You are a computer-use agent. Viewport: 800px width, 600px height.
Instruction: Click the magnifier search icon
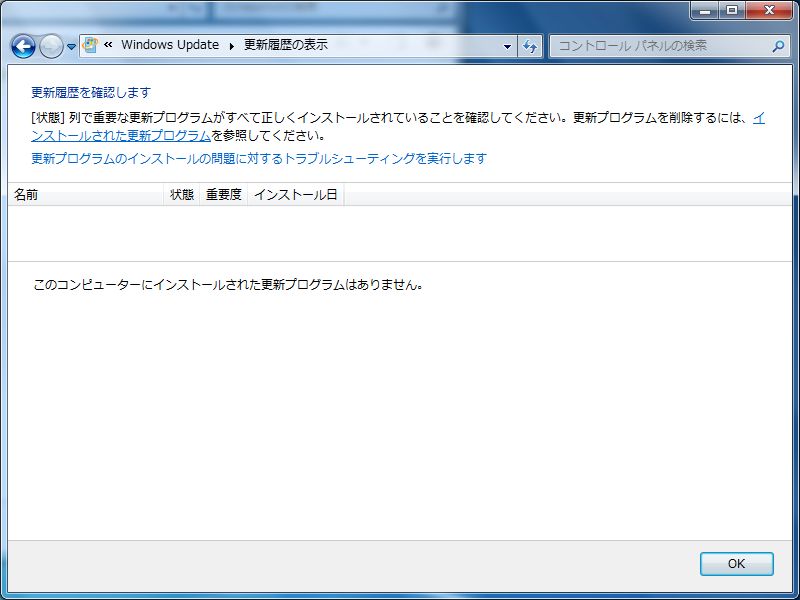pyautogui.click(x=778, y=46)
